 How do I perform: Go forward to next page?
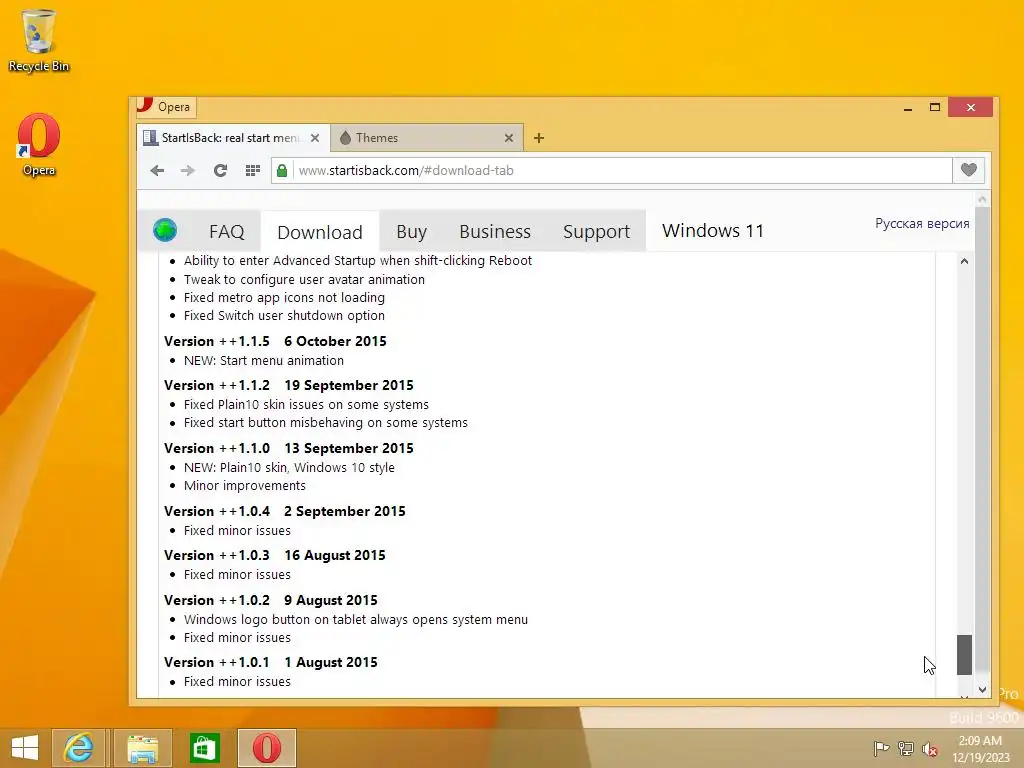click(x=187, y=170)
